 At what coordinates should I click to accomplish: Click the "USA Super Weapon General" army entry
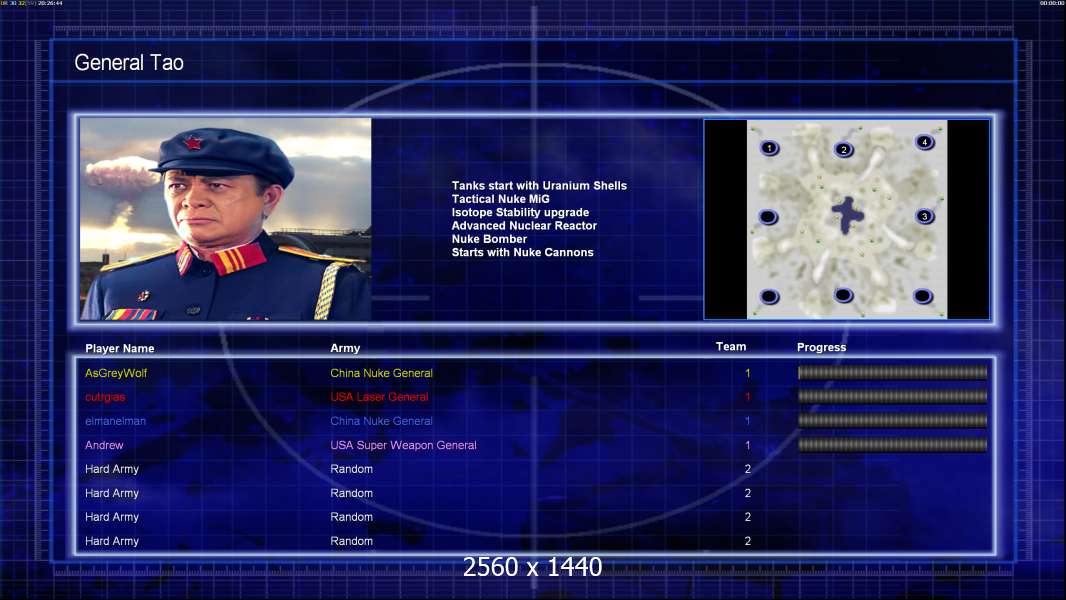403,445
